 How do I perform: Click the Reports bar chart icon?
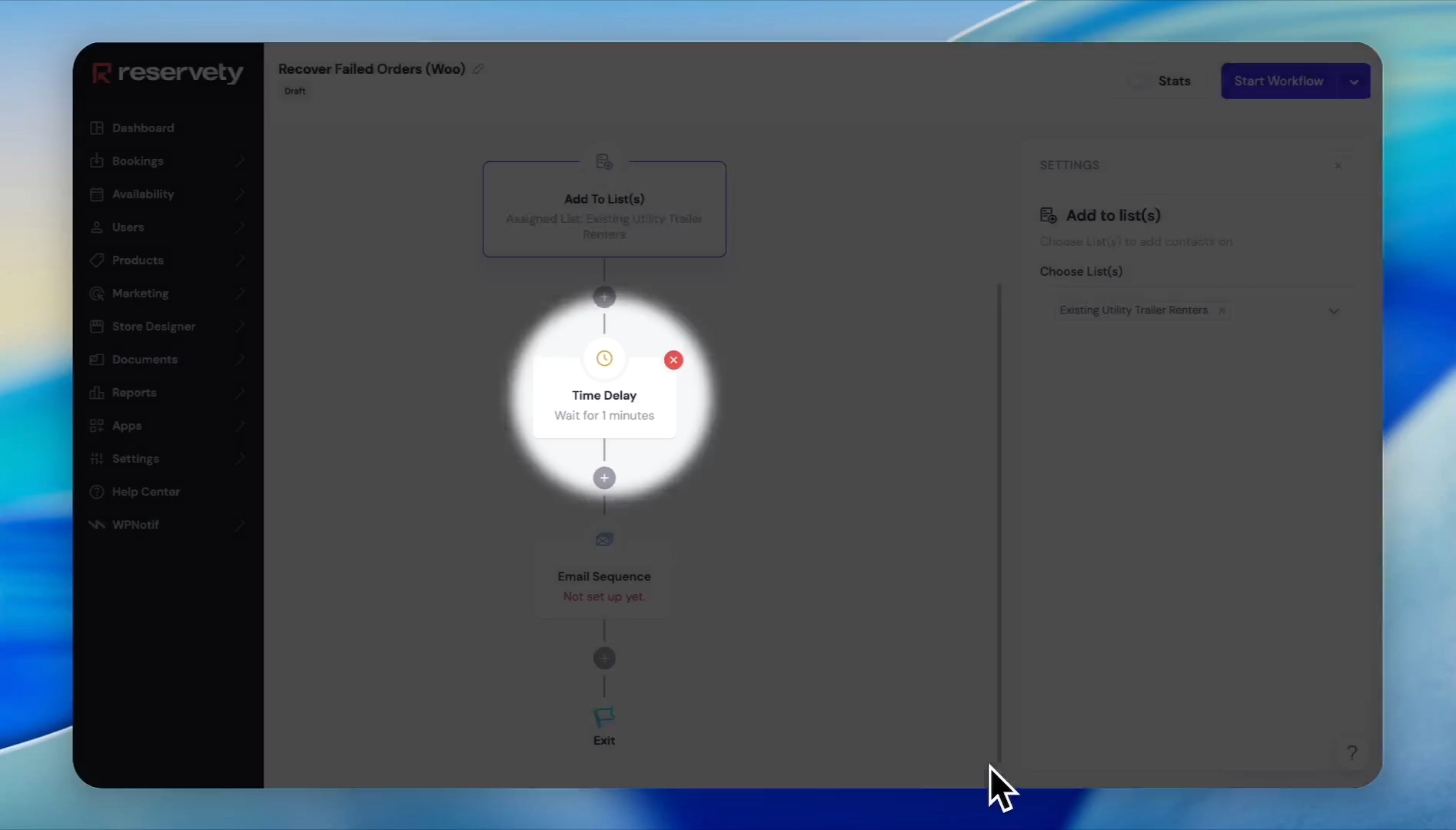96,392
